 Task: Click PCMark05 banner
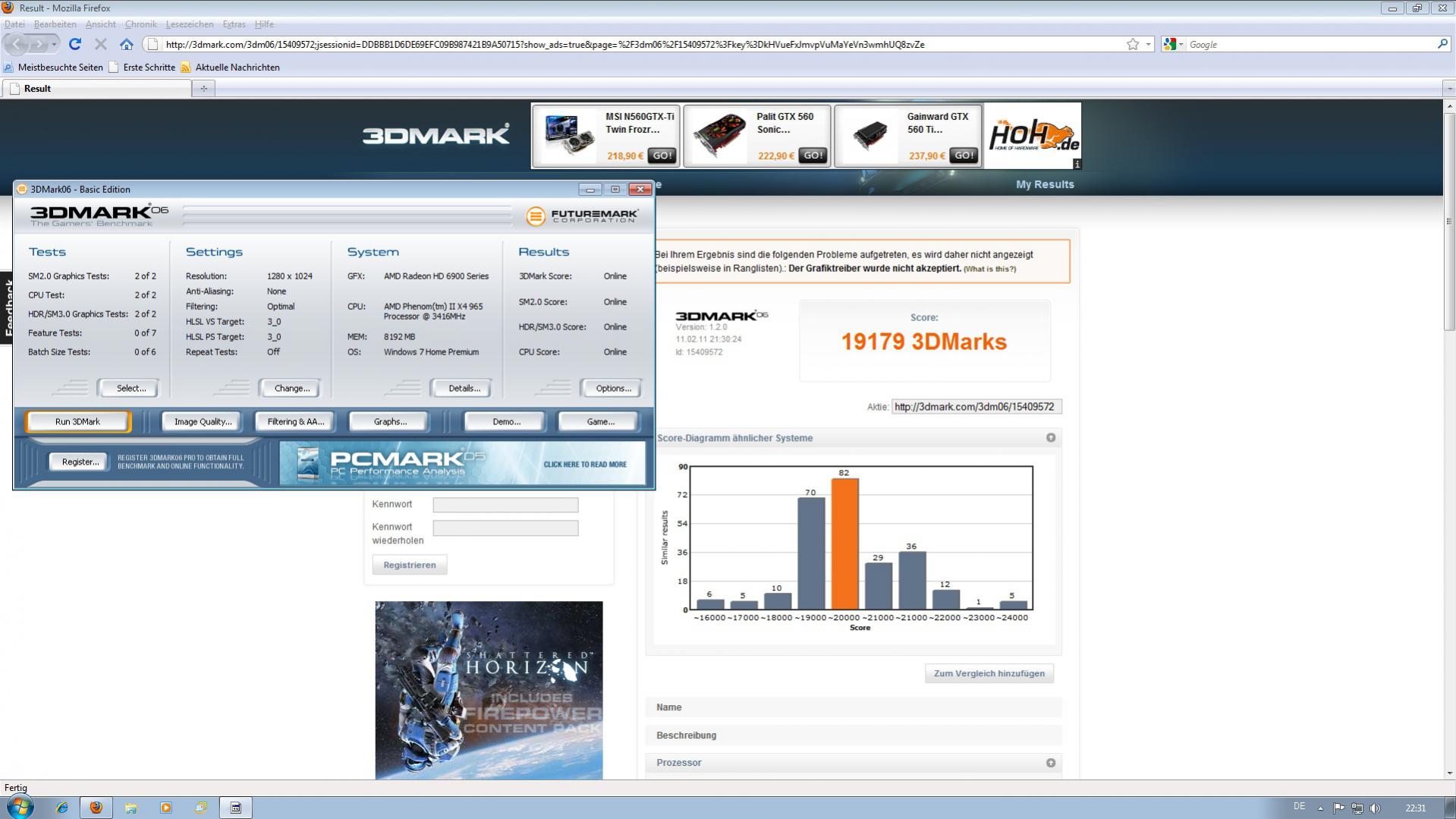pyautogui.click(x=463, y=464)
